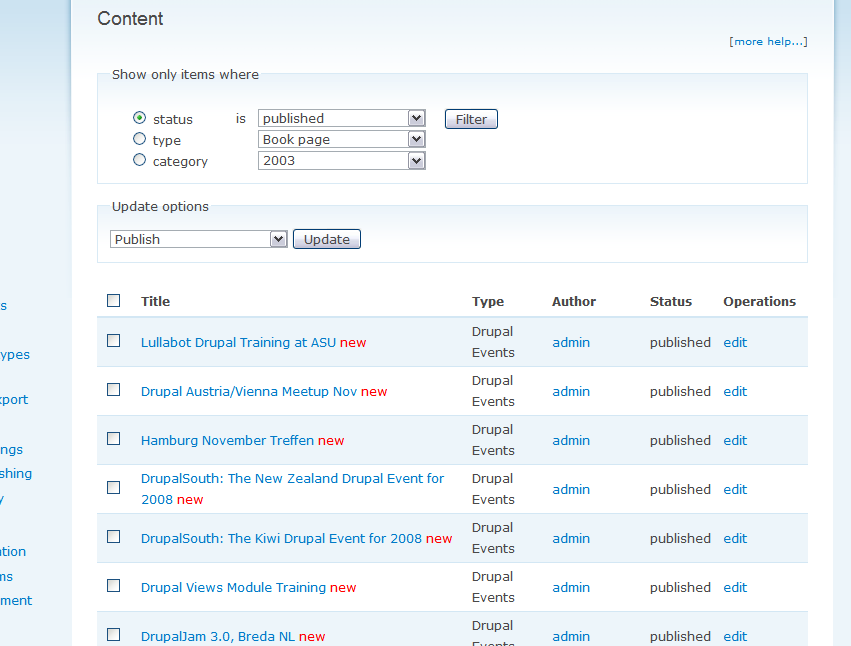Open the more help link

768,41
